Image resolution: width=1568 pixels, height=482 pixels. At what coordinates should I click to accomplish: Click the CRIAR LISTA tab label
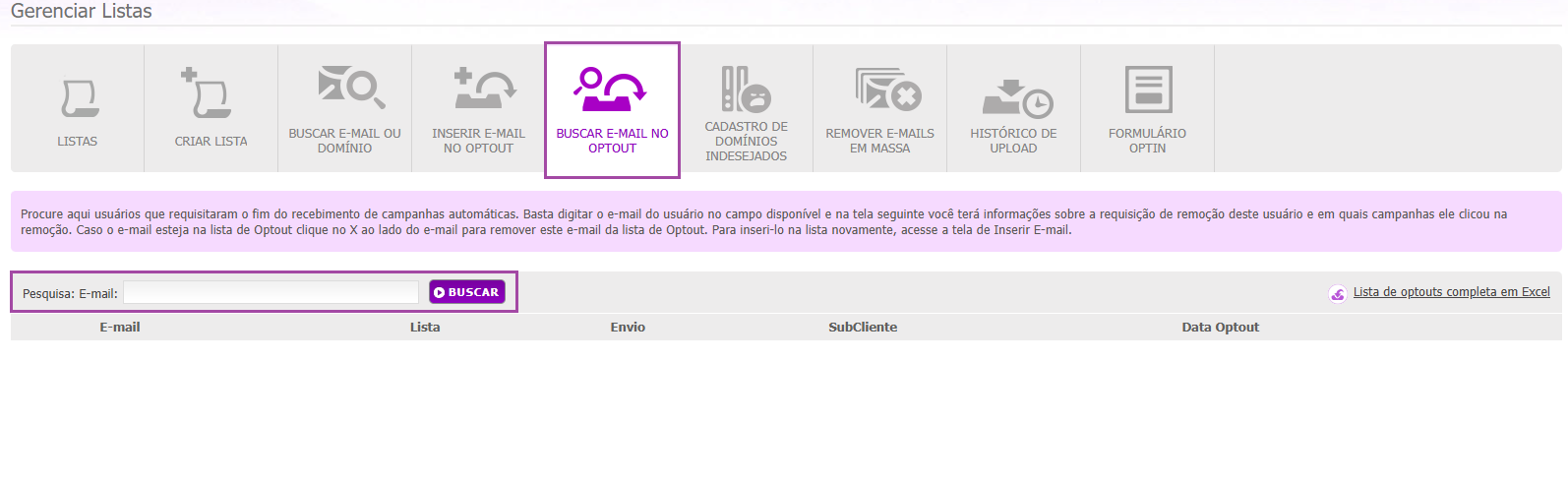pyautogui.click(x=211, y=142)
